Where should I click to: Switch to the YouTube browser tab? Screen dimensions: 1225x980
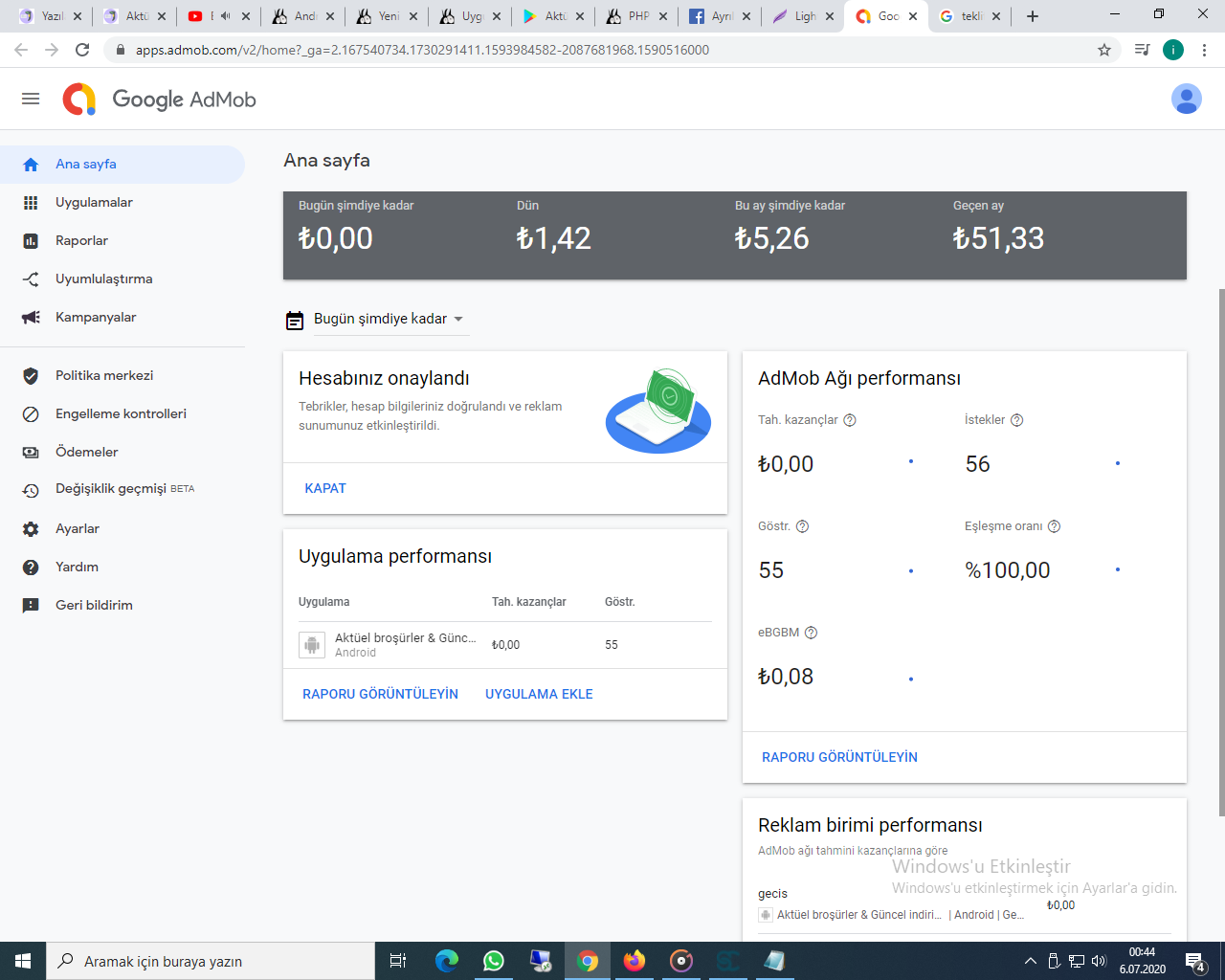pyautogui.click(x=218, y=16)
